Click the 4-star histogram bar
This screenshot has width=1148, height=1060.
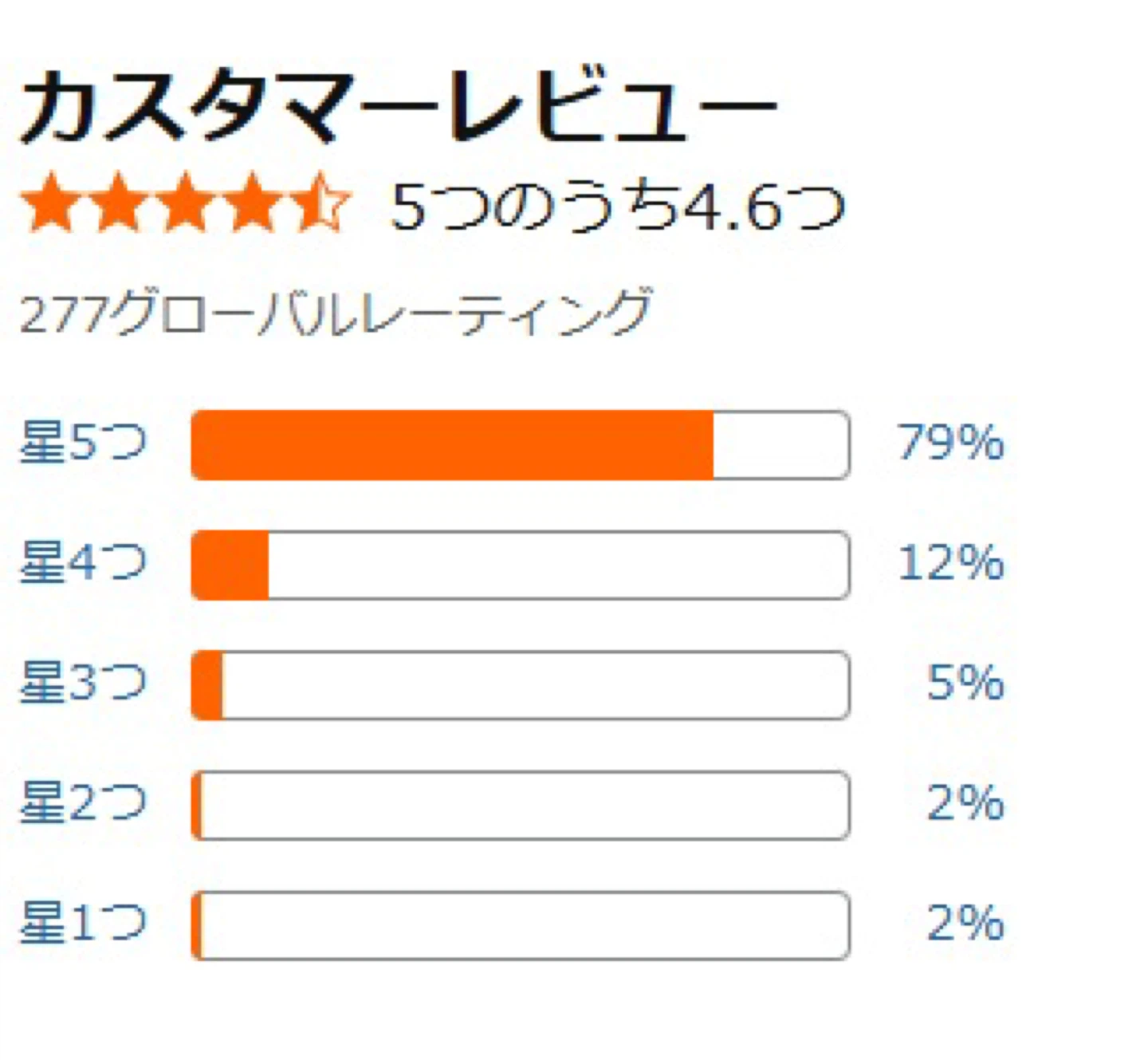click(x=521, y=565)
